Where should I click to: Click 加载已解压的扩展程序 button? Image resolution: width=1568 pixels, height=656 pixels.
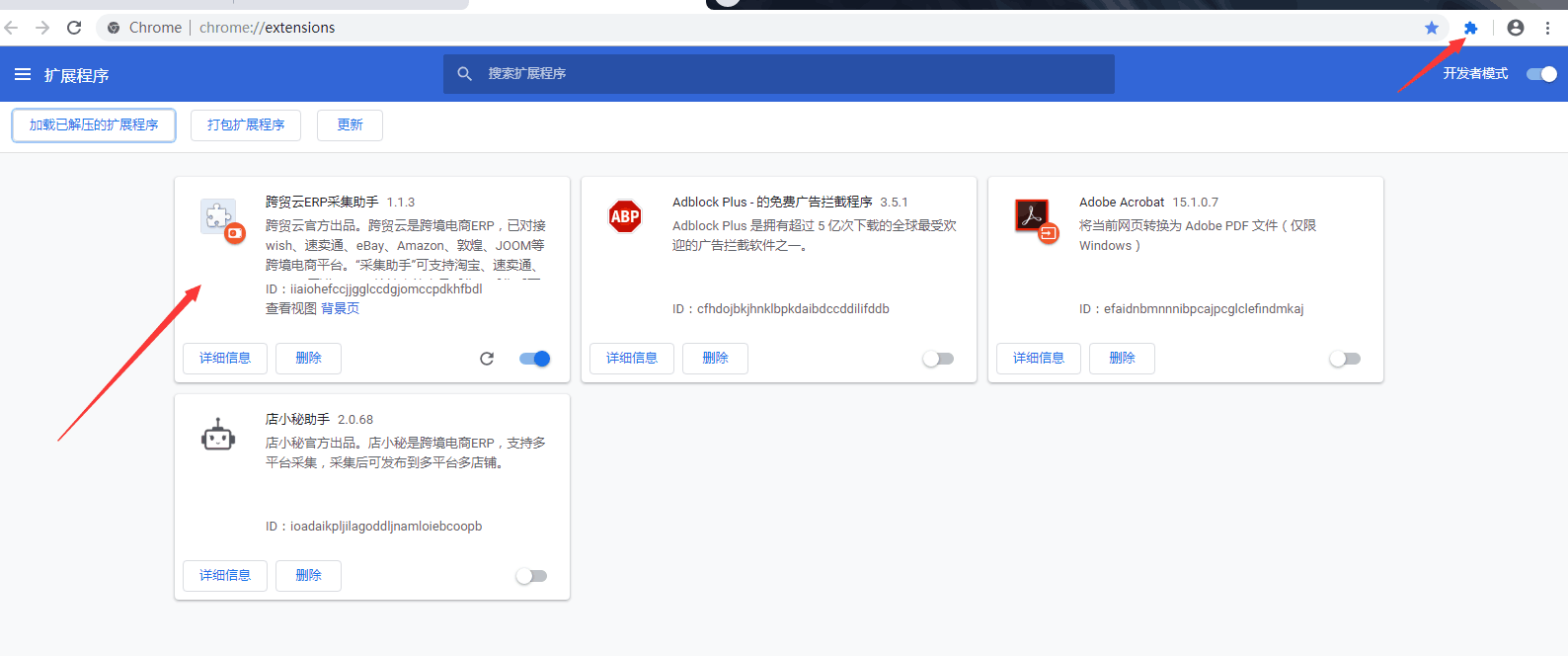[x=94, y=125]
